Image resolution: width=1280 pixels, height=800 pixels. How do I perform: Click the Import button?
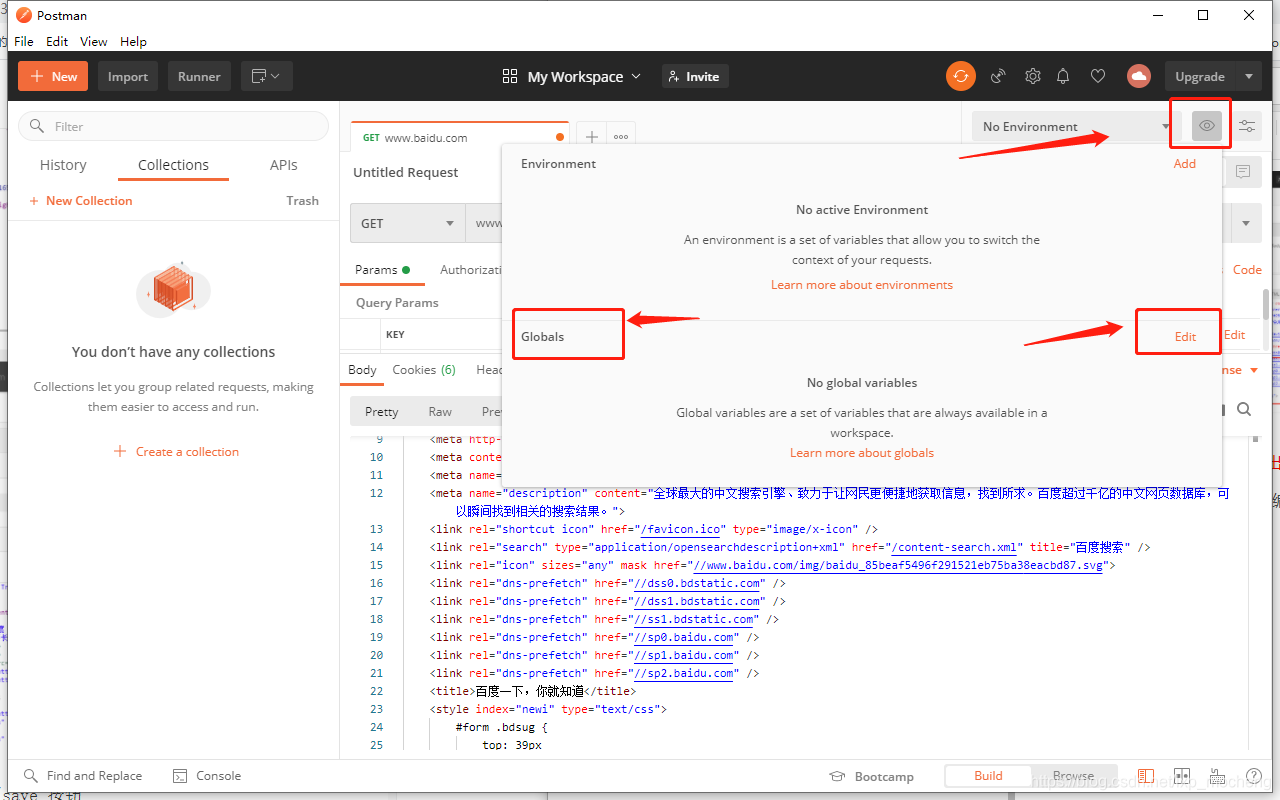(x=128, y=76)
